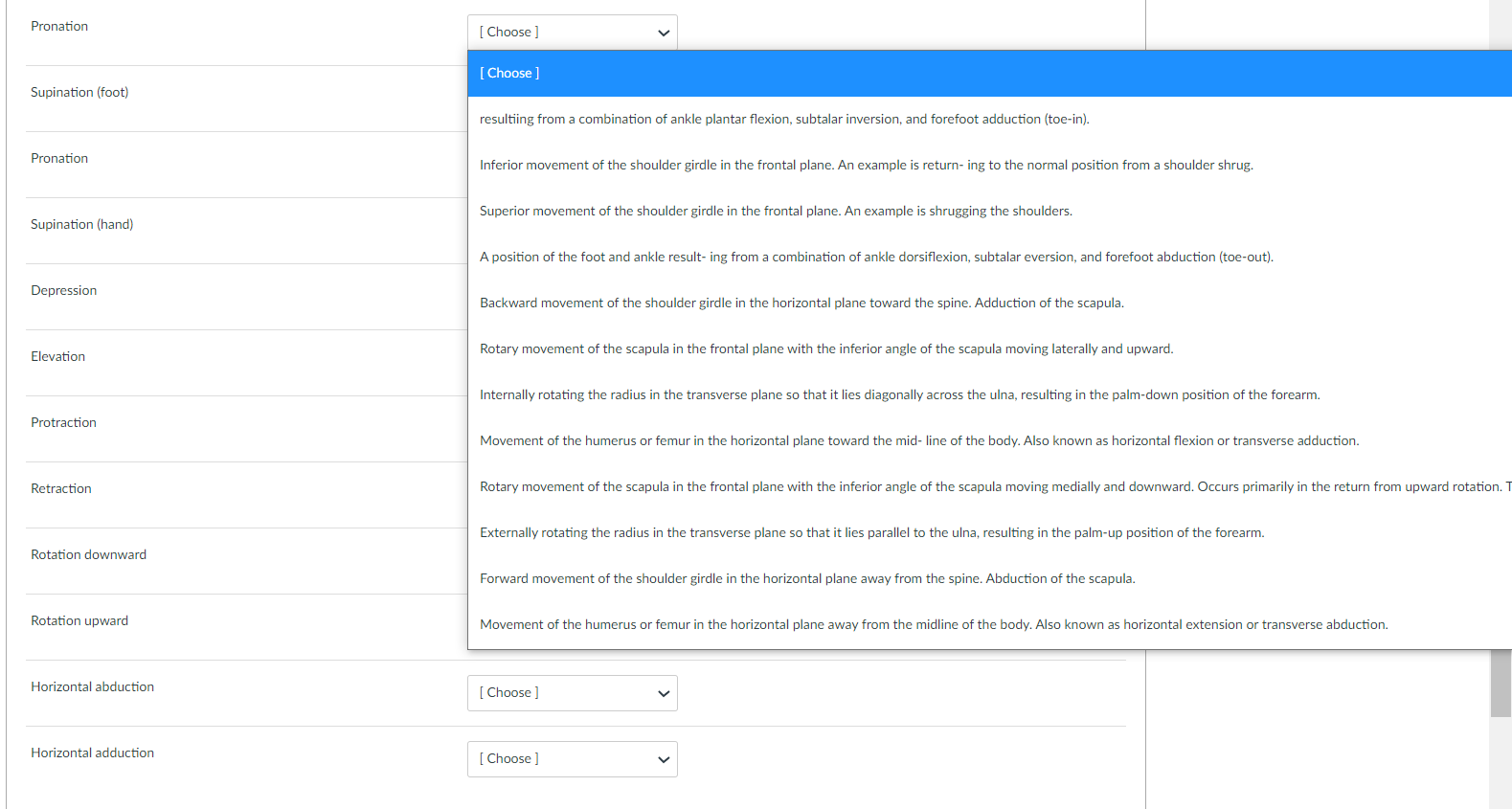The width and height of the screenshot is (1512, 809).
Task: Select option 'Internally rotating the radius' palm-down
Action: pos(989,395)
